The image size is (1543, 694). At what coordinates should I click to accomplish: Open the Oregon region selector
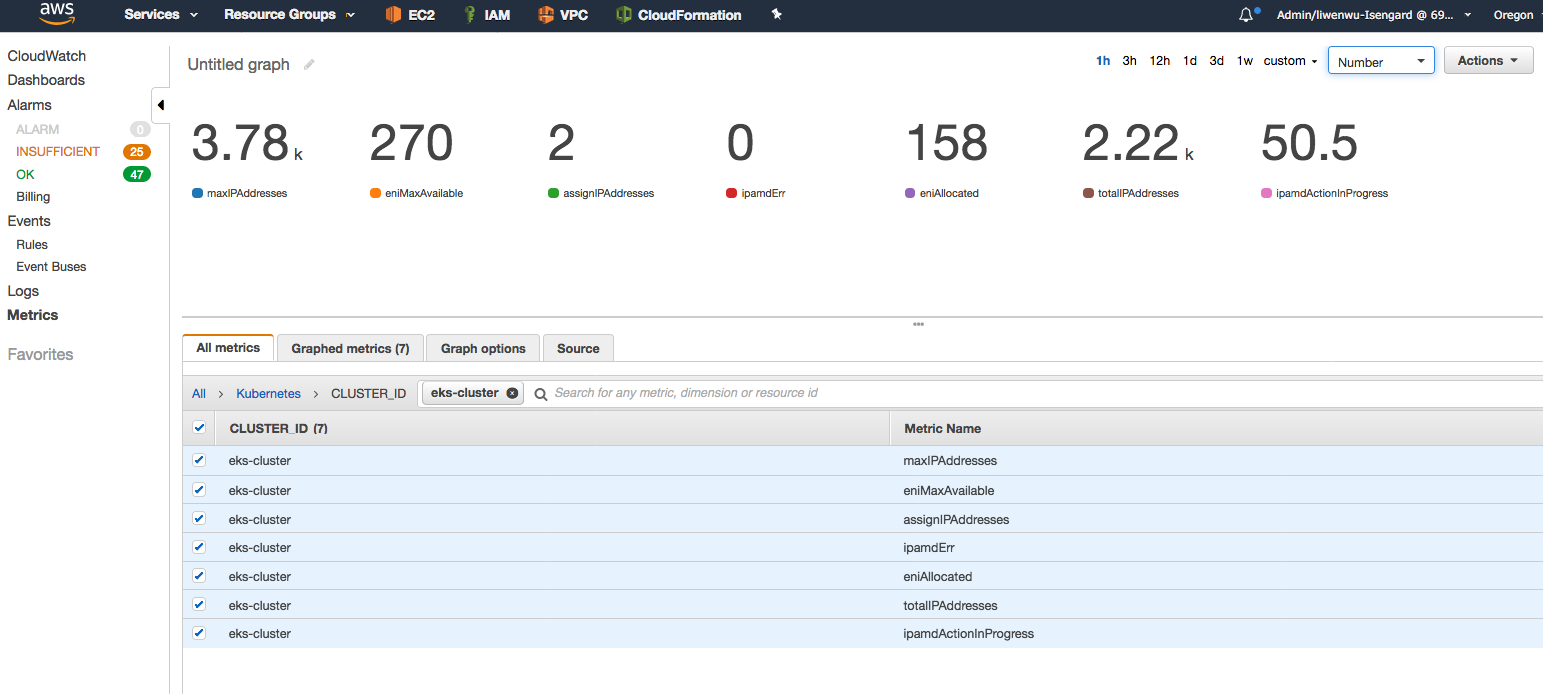point(1518,15)
